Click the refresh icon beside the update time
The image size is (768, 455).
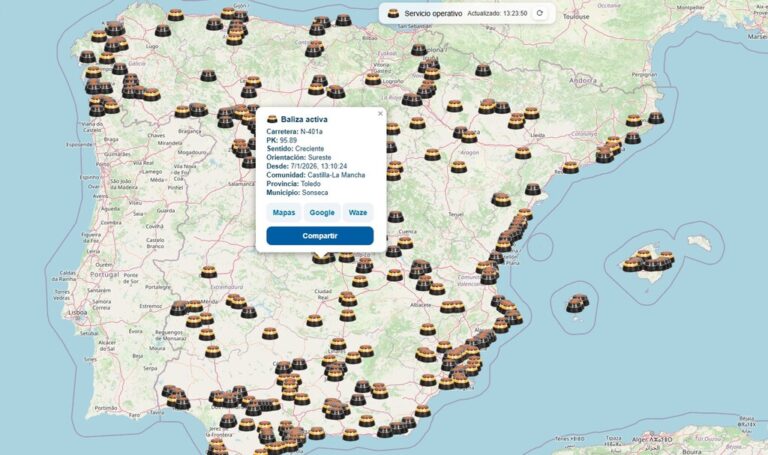point(540,13)
